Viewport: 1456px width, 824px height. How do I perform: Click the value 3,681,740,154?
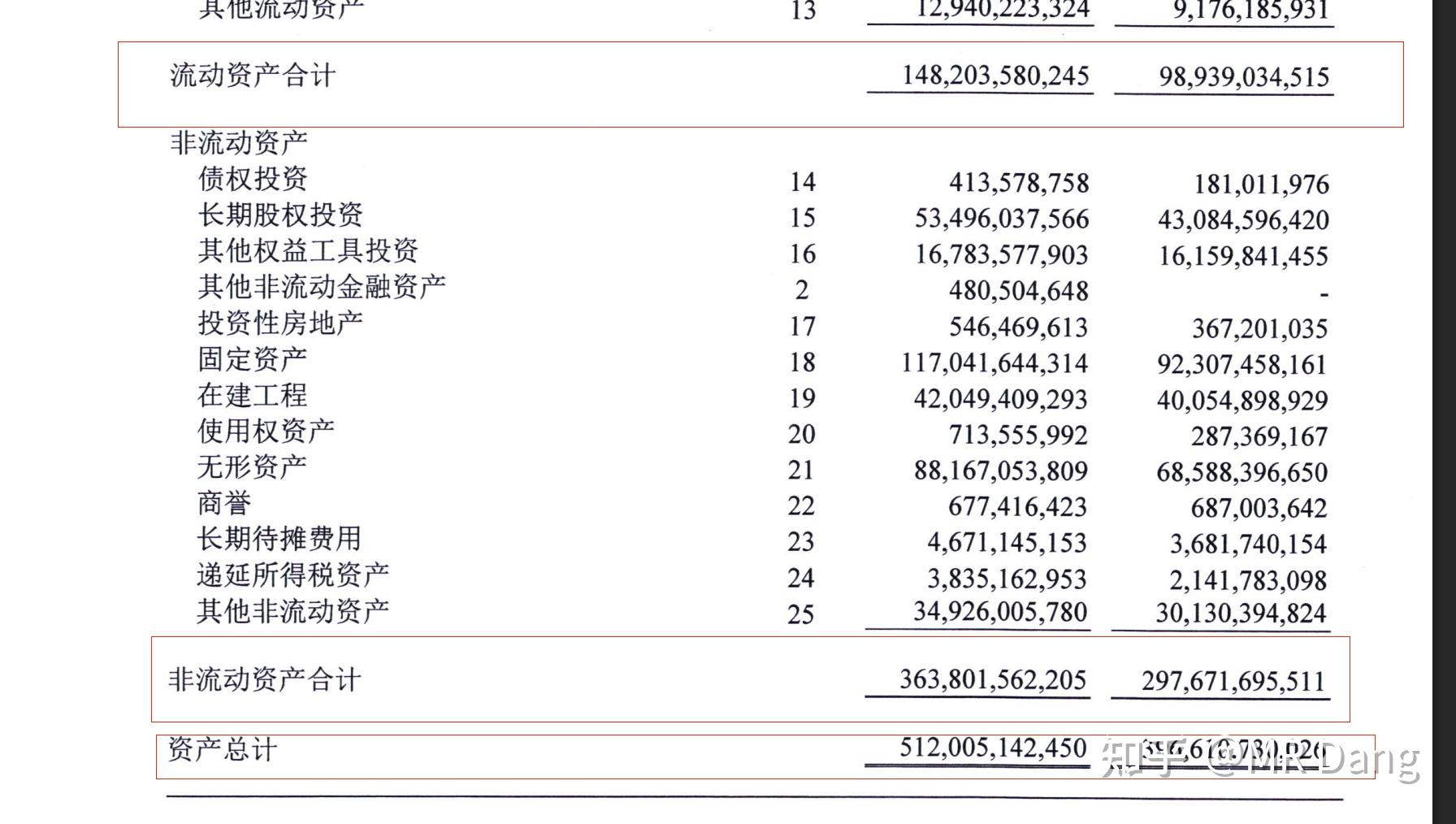tap(1248, 544)
